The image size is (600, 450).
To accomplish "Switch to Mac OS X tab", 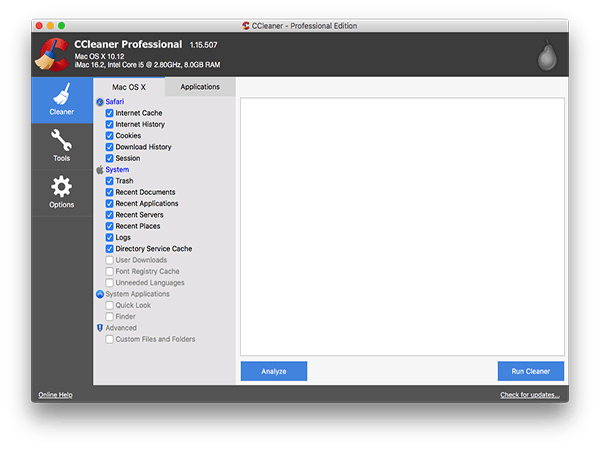I will click(129, 87).
